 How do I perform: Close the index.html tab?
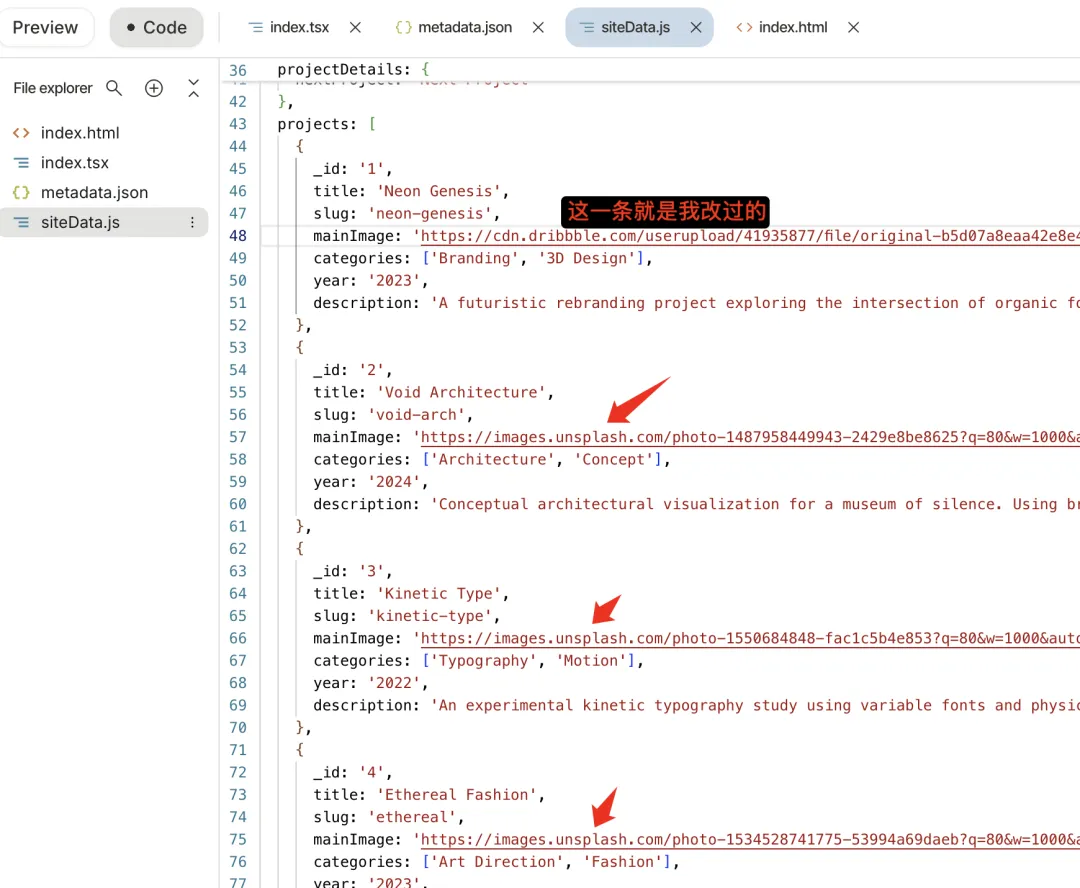[x=853, y=28]
